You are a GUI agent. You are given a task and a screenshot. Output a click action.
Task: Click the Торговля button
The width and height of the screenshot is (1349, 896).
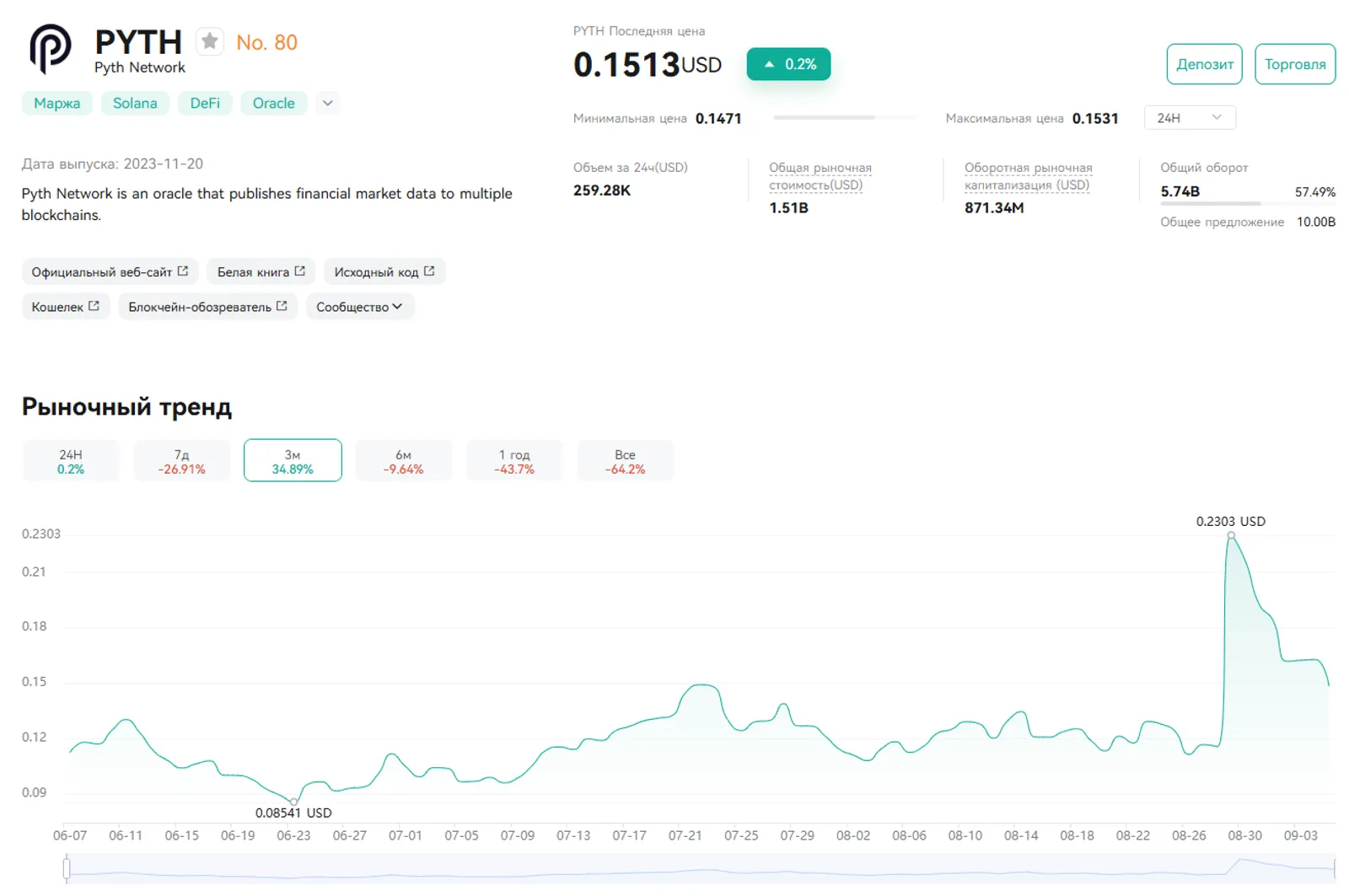coord(1295,64)
